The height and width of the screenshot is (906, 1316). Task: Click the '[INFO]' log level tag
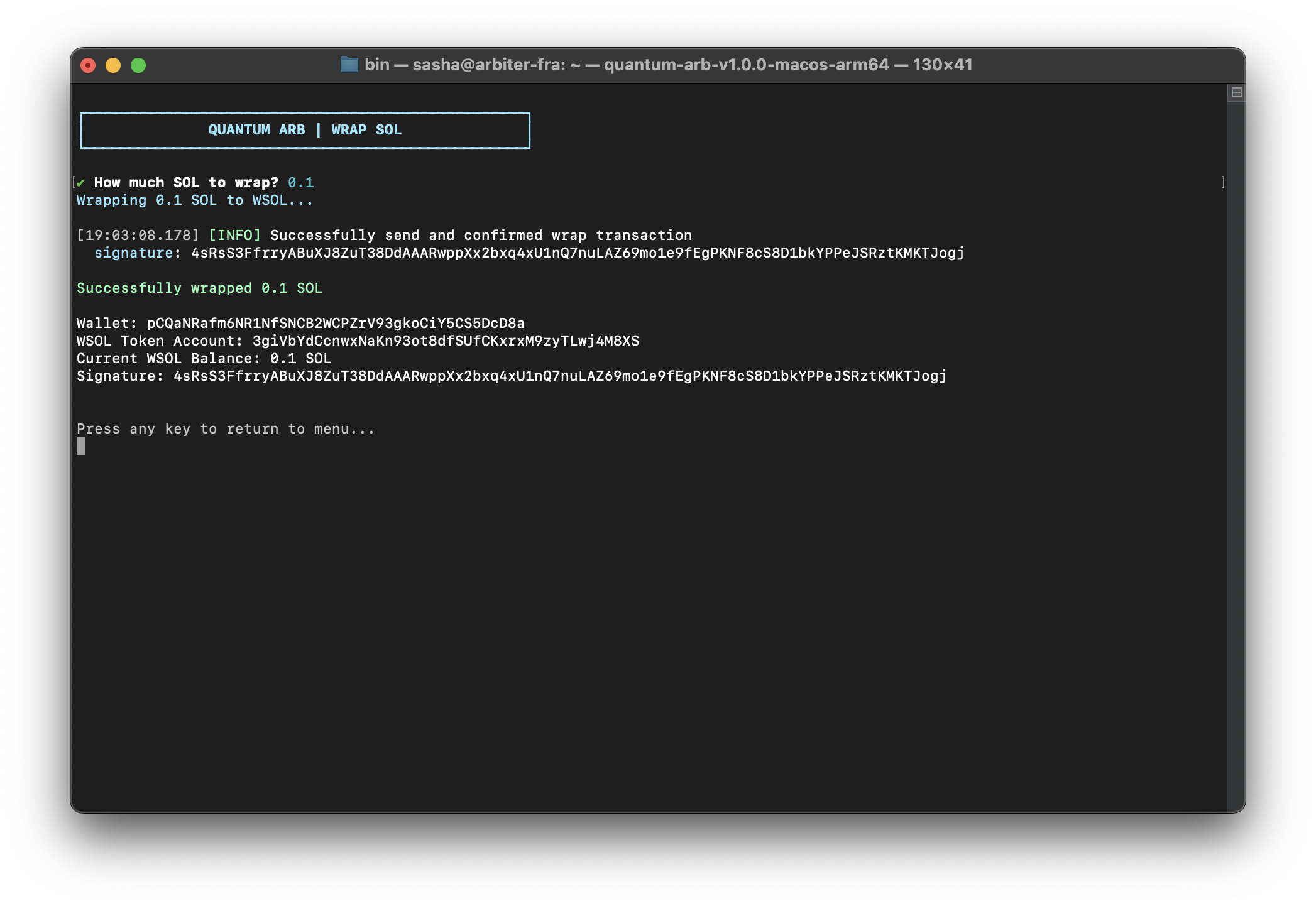pos(234,236)
